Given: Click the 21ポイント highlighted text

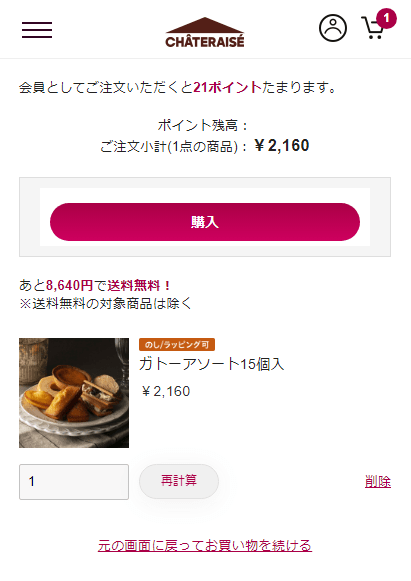Looking at the screenshot, I should (x=227, y=87).
